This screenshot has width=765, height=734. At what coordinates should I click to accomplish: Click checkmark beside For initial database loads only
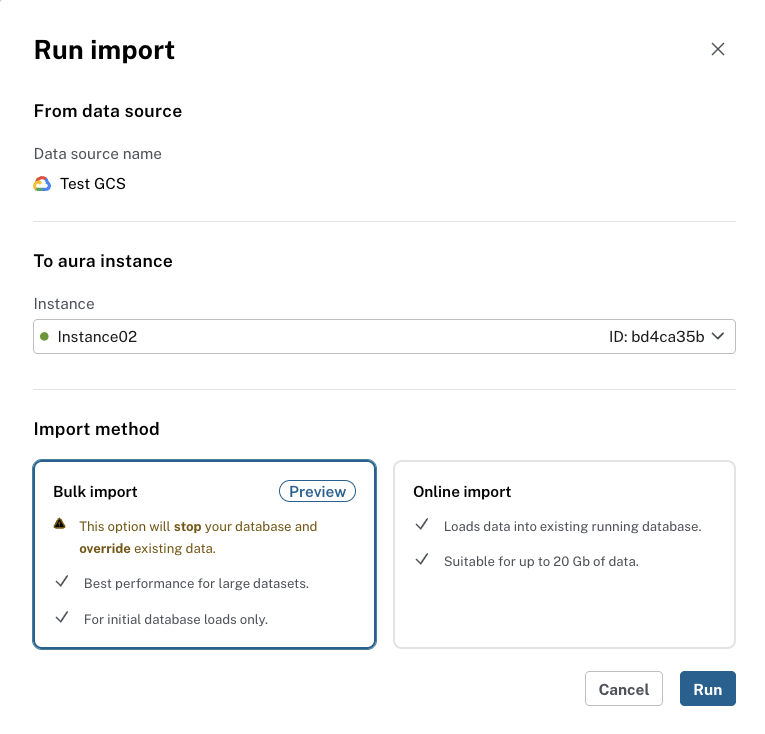pos(62,617)
